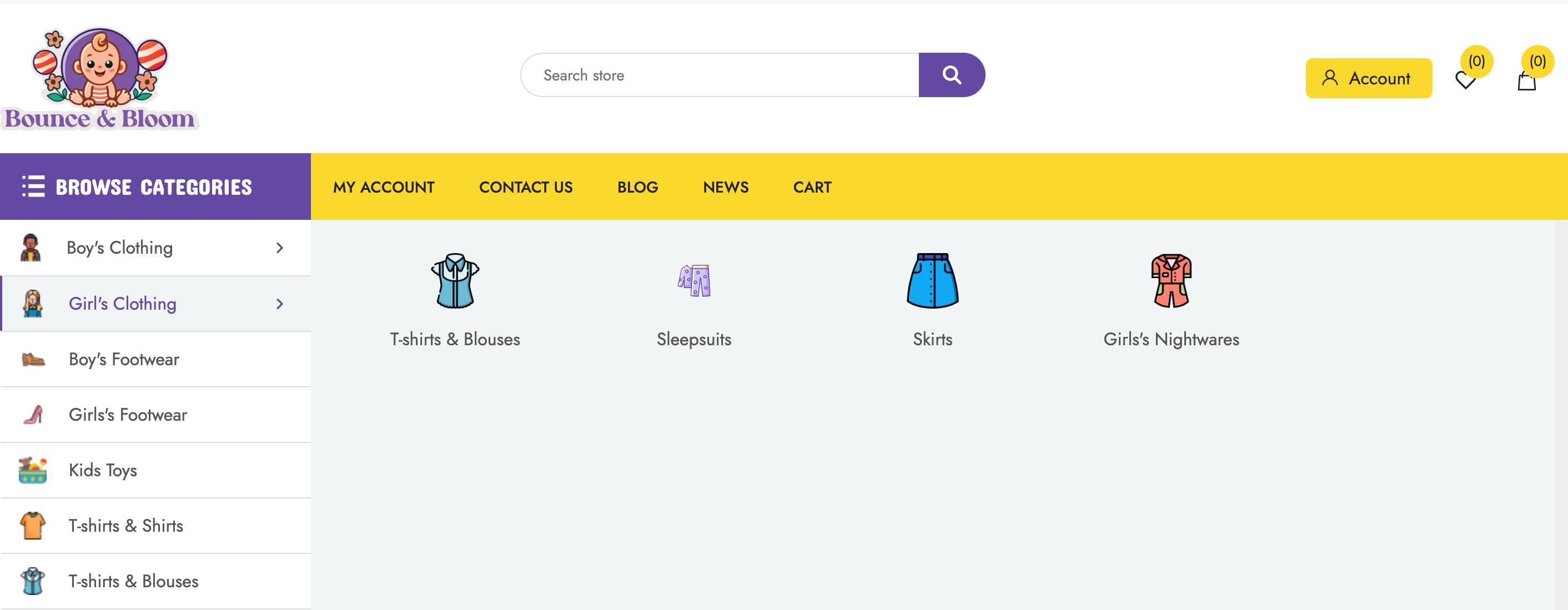Open Kids Toys category link

103,471
